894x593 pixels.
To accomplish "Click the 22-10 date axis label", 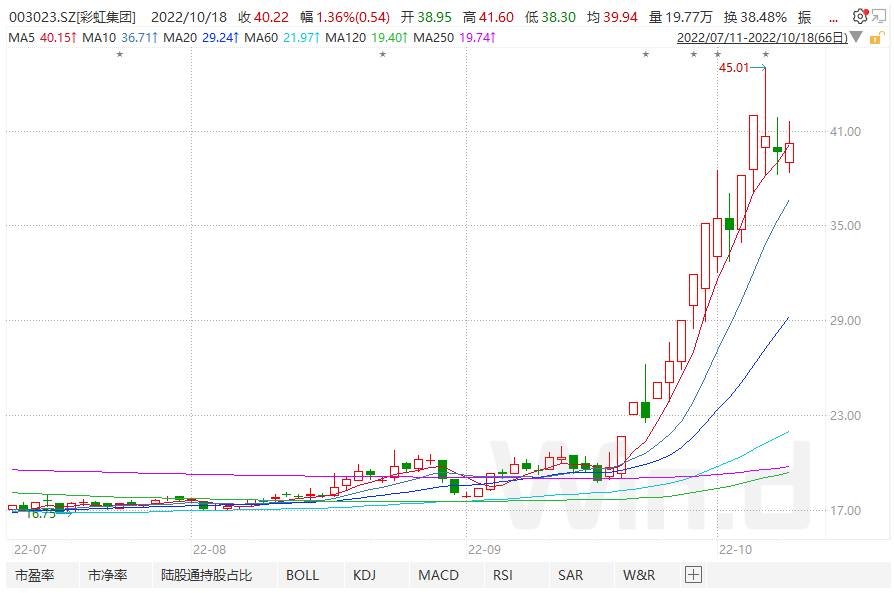I will point(735,550).
